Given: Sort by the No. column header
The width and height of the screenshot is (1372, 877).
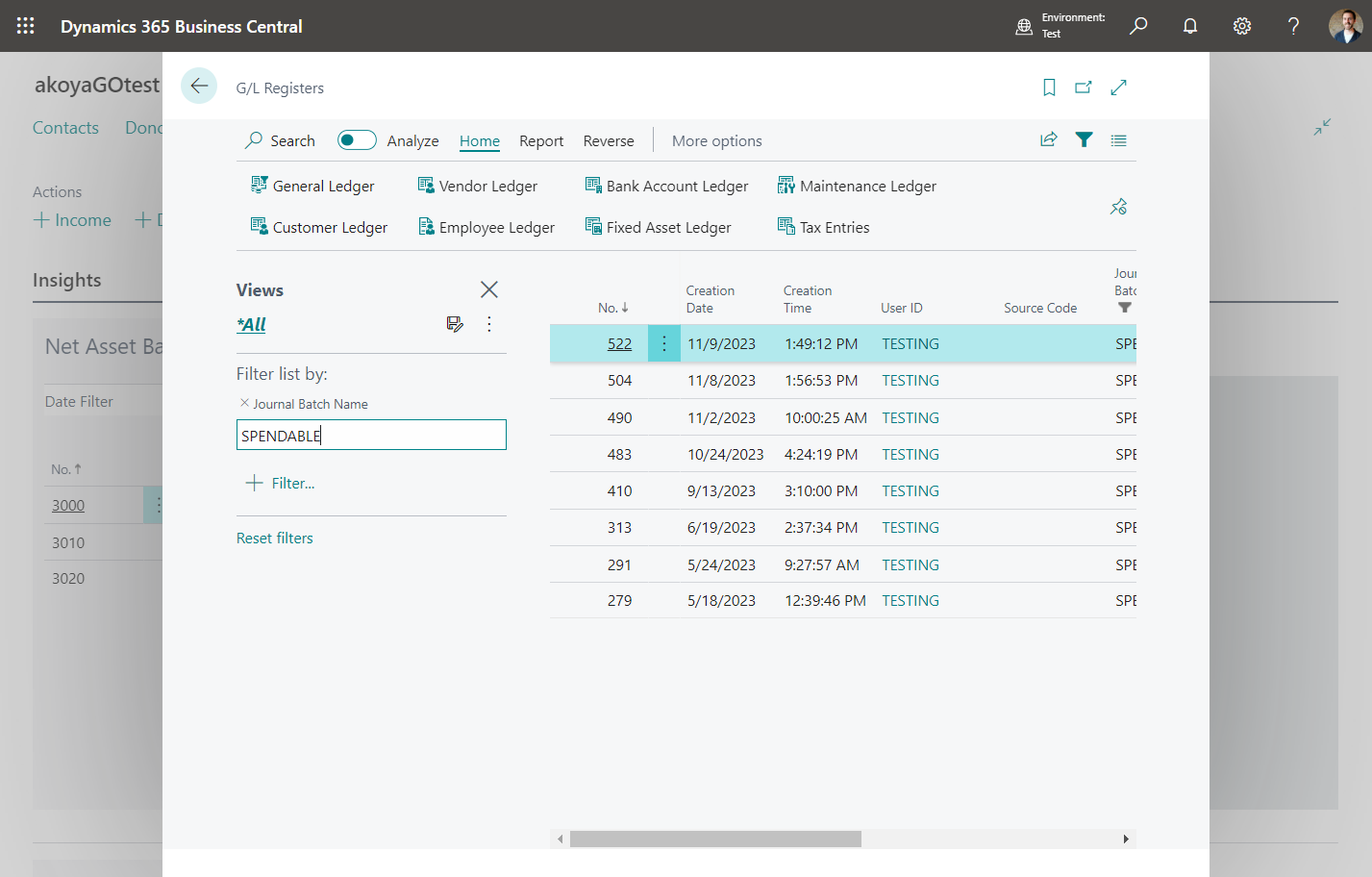Looking at the screenshot, I should [x=612, y=308].
